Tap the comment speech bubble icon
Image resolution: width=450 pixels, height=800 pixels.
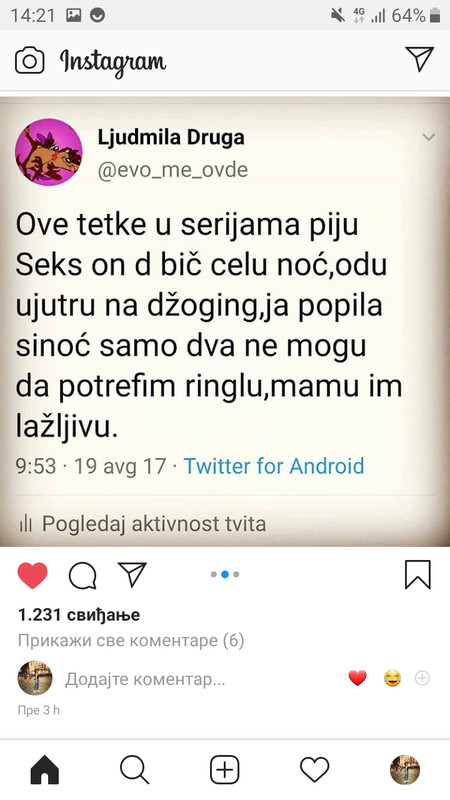83,576
